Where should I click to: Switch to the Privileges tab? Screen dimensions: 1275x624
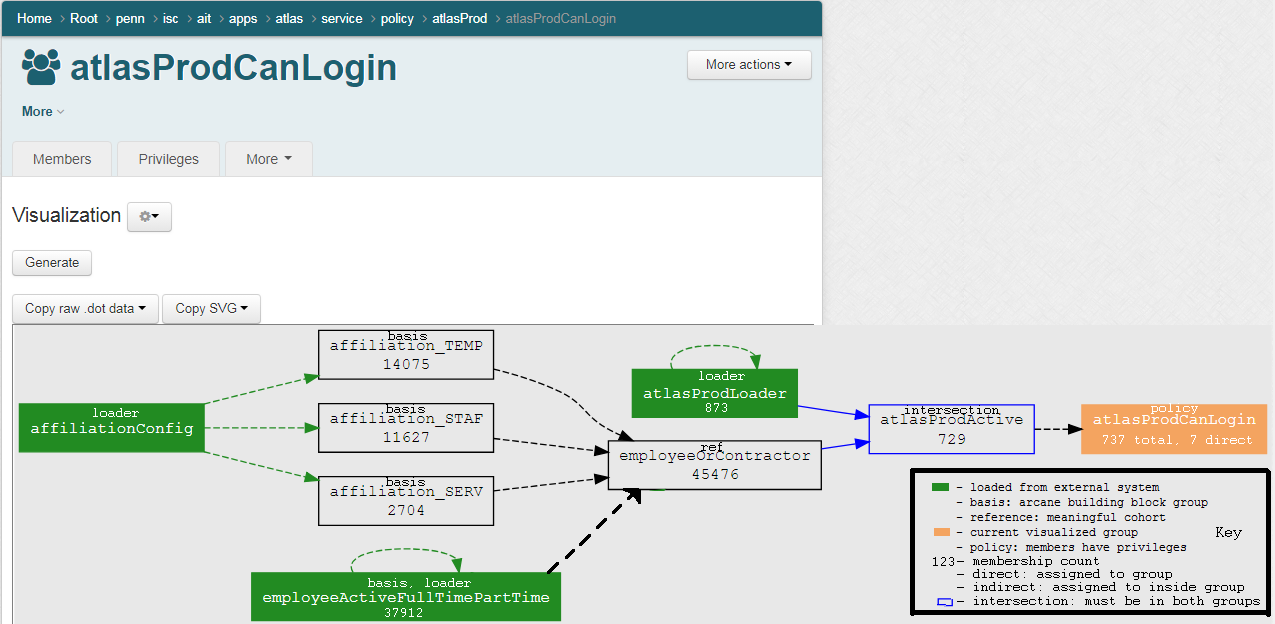click(x=168, y=159)
